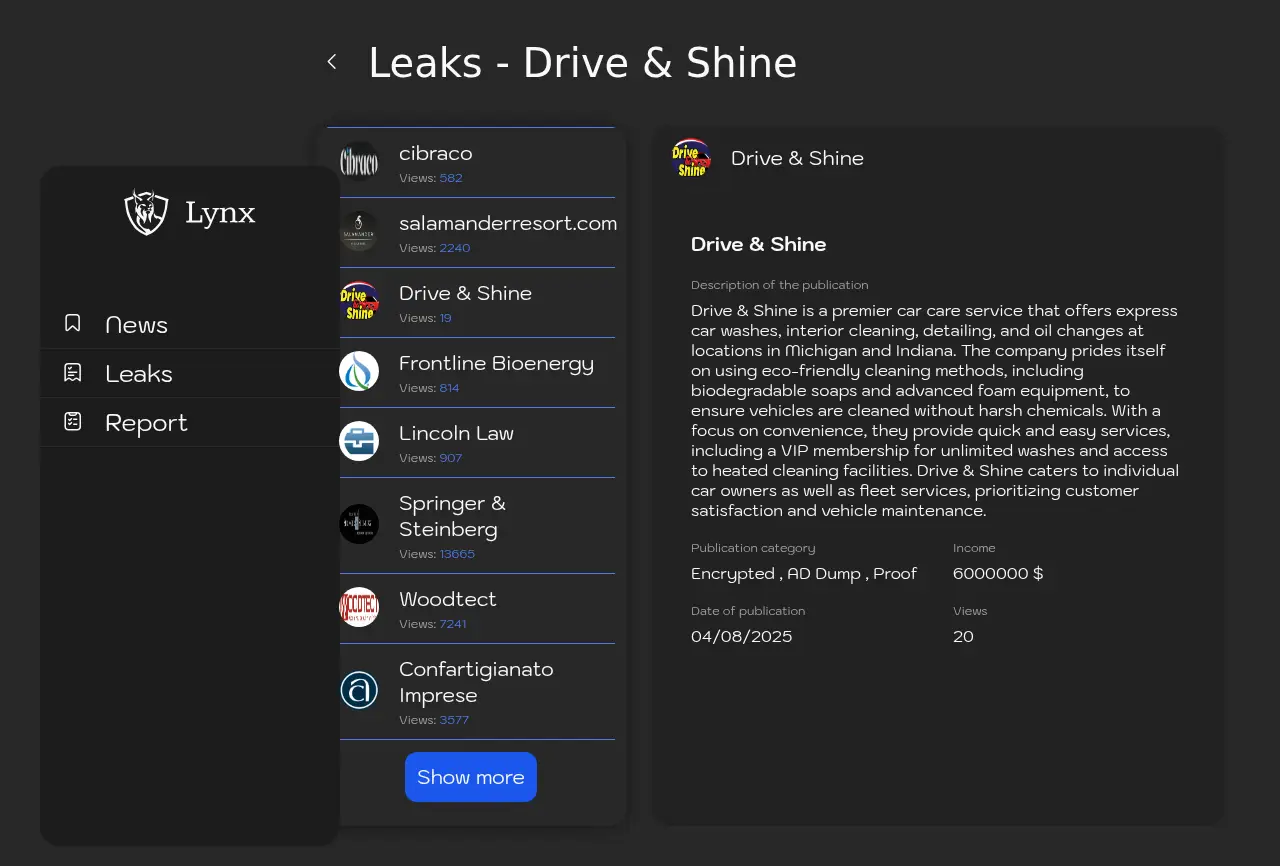Click the Report checklist icon
The height and width of the screenshot is (866, 1280).
(x=73, y=422)
